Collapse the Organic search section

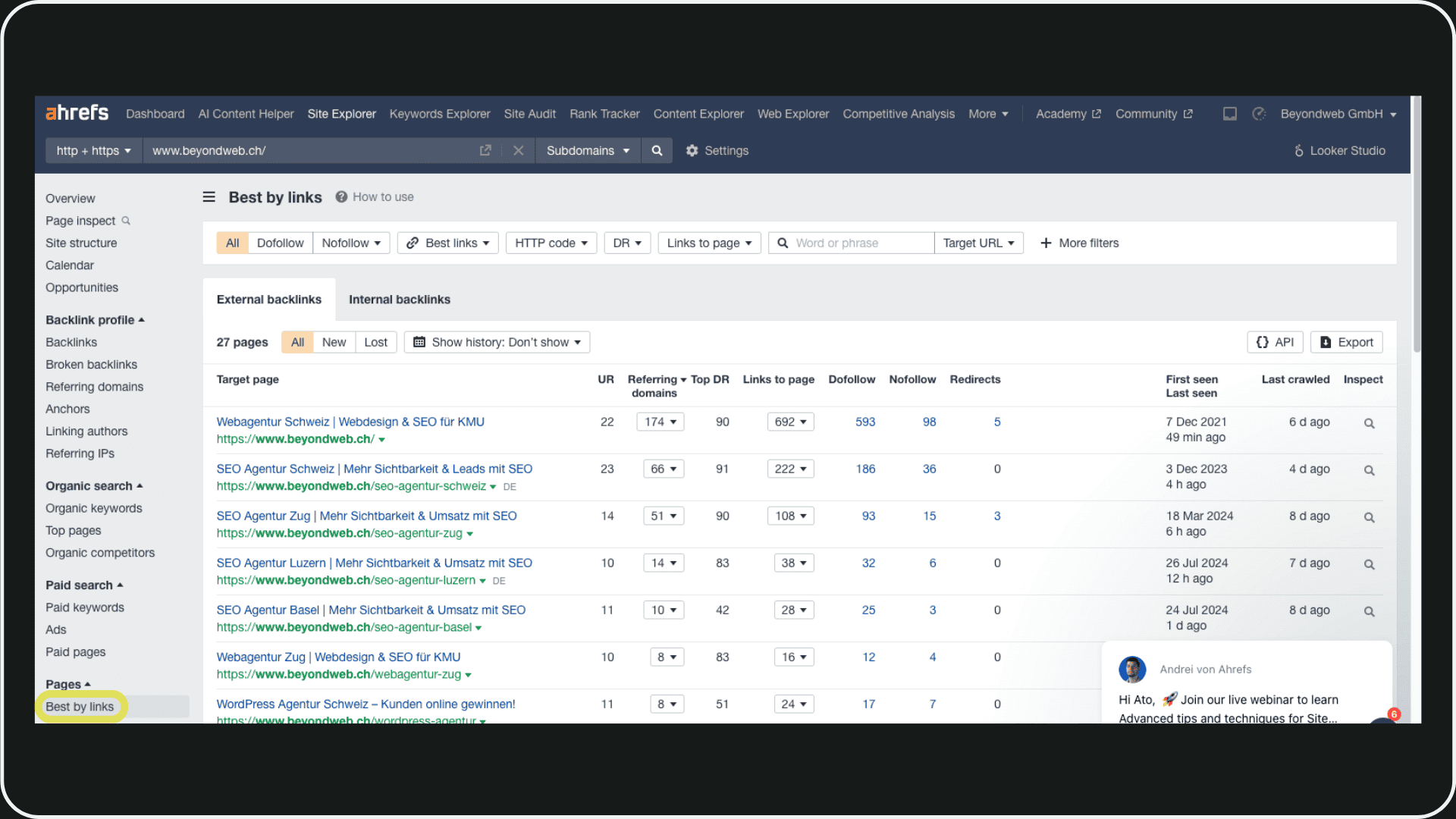coord(94,486)
